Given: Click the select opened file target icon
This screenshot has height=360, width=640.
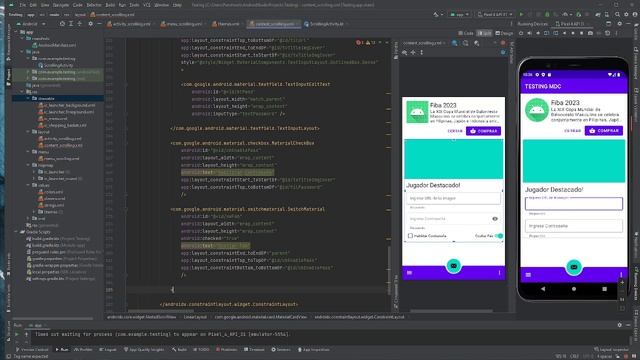Looking at the screenshot, I should click(x=62, y=24).
